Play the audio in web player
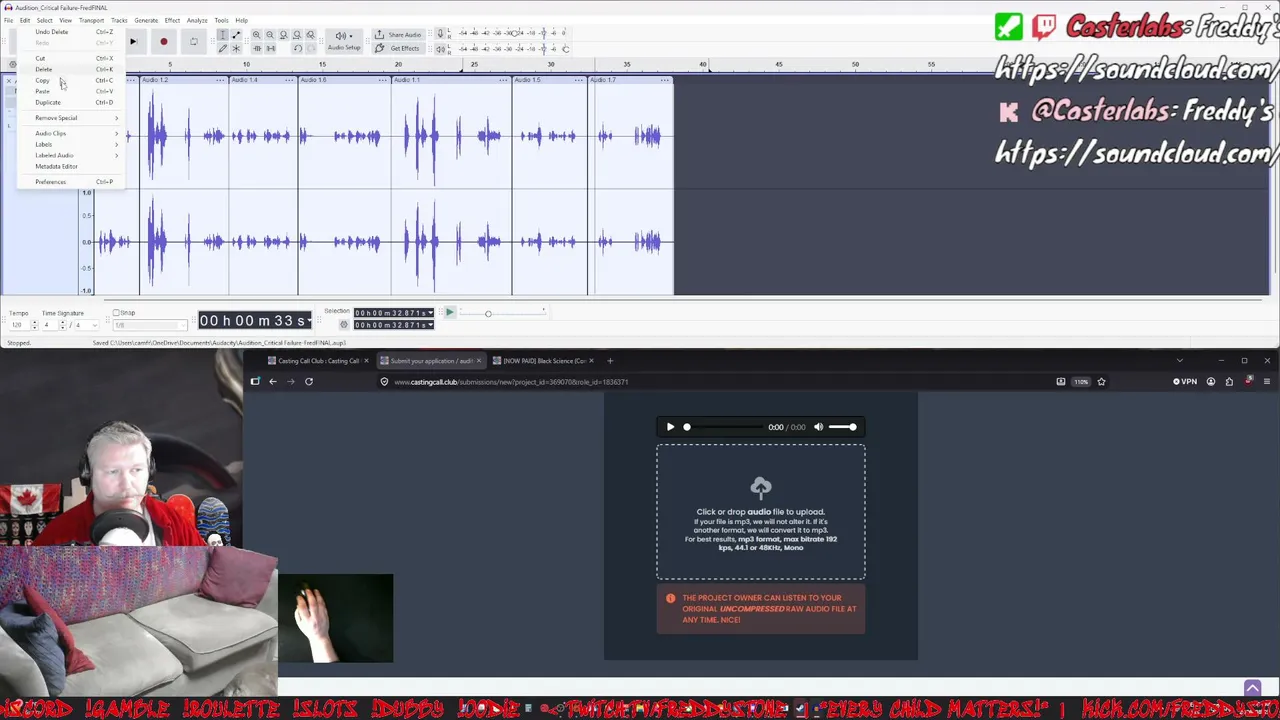 pyautogui.click(x=670, y=427)
